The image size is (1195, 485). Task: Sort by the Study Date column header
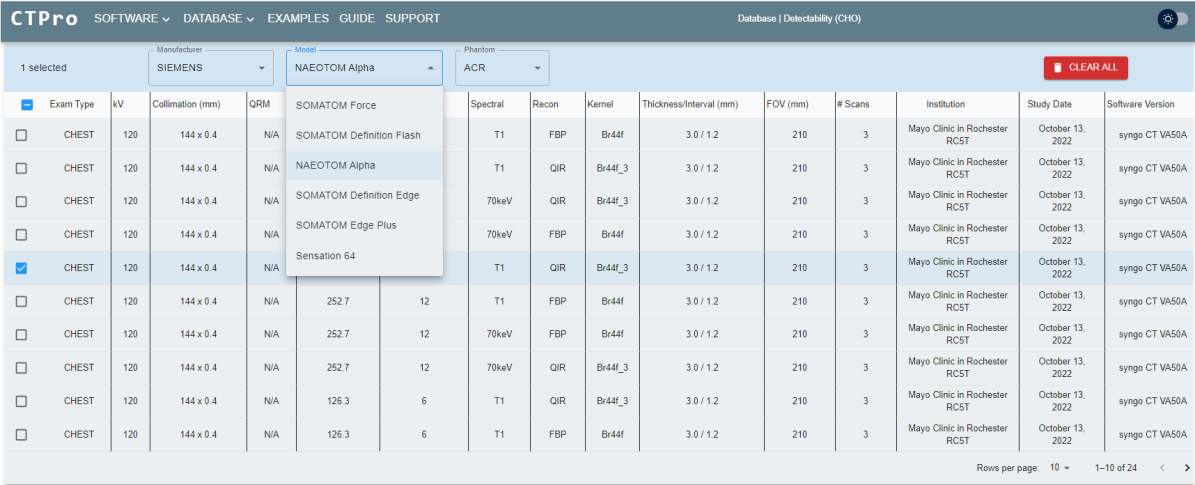pos(1049,104)
